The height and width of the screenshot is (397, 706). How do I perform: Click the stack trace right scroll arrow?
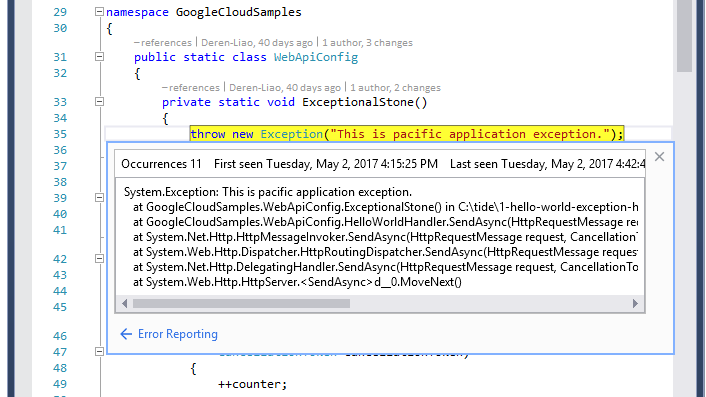point(635,304)
